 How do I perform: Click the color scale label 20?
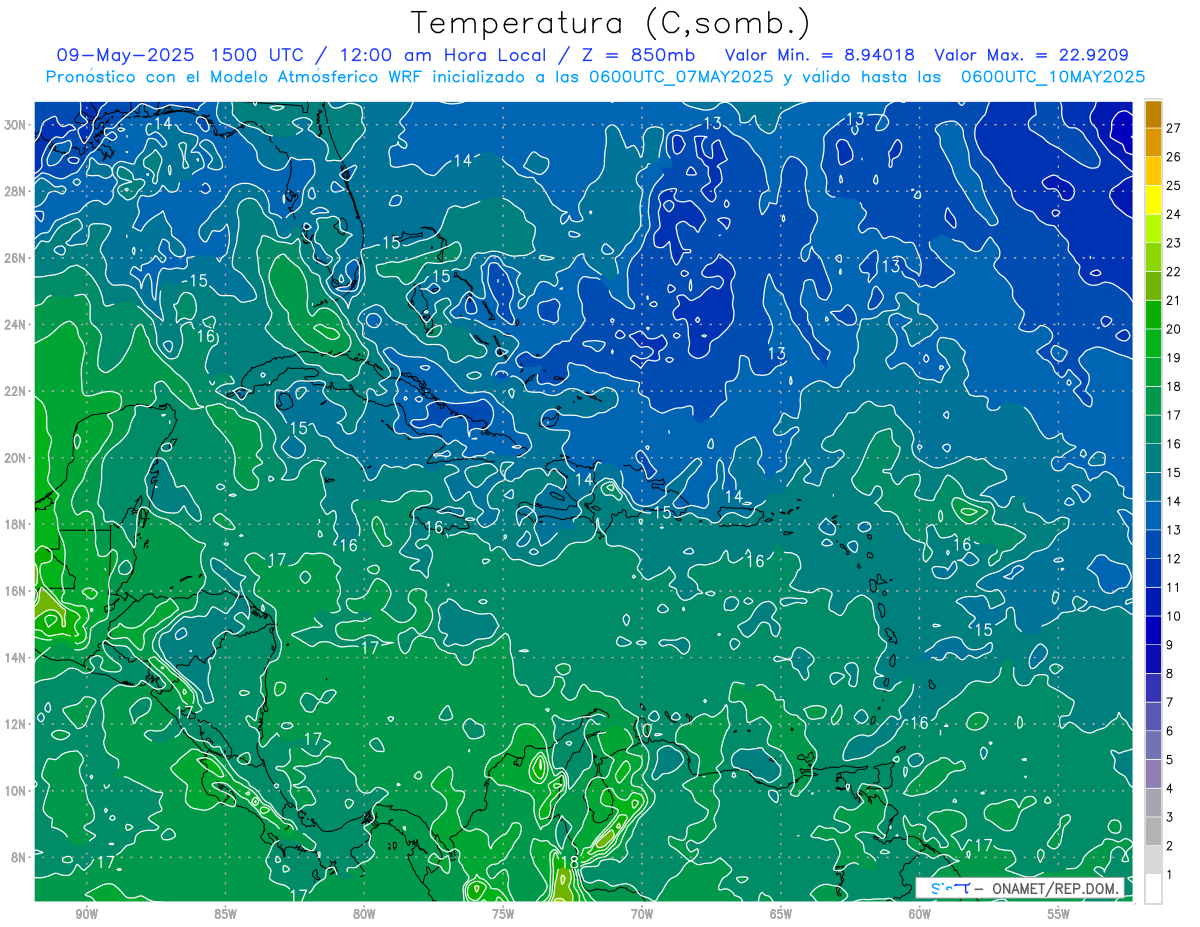[1173, 329]
